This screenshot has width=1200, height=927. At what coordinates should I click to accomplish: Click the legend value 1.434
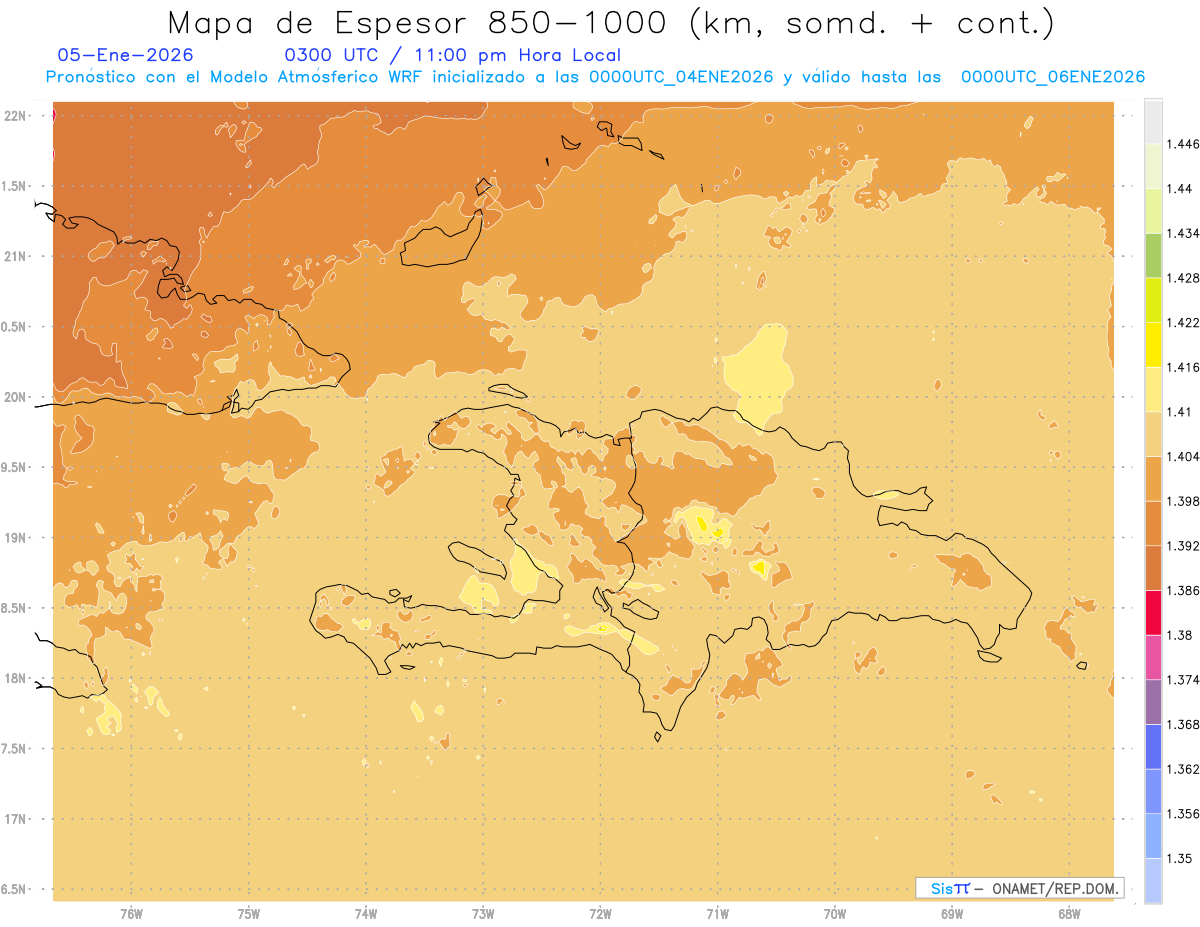tap(1184, 233)
